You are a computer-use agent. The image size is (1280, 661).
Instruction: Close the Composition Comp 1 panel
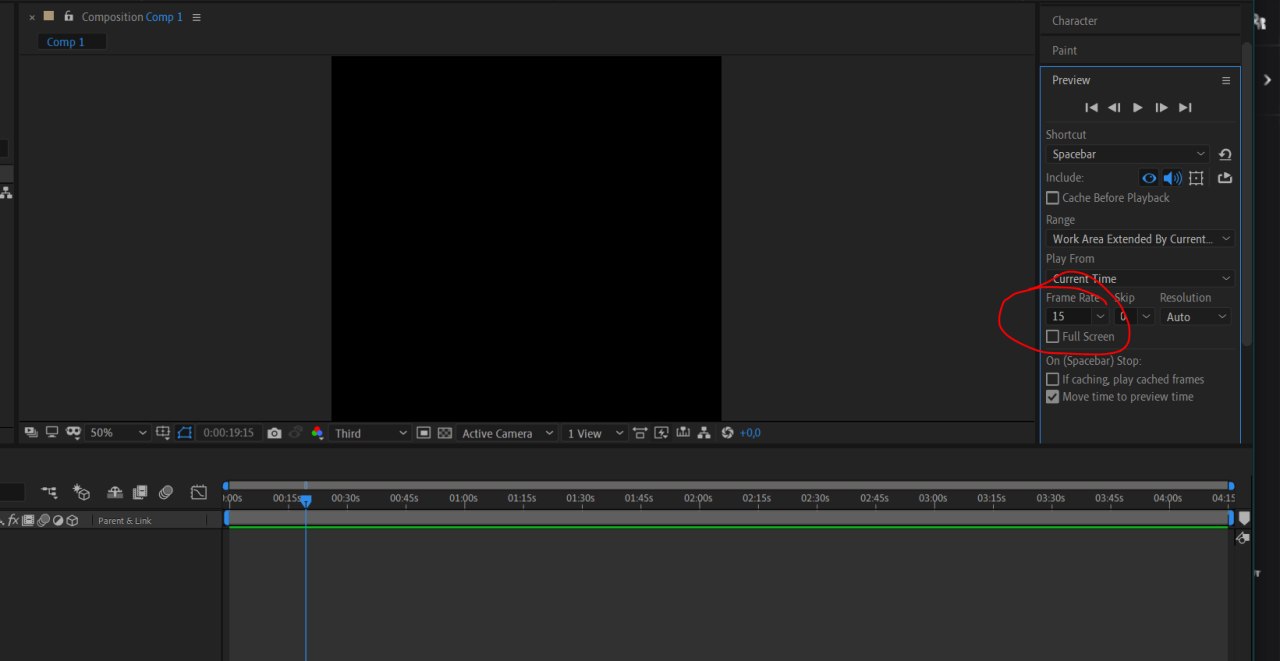(x=32, y=17)
